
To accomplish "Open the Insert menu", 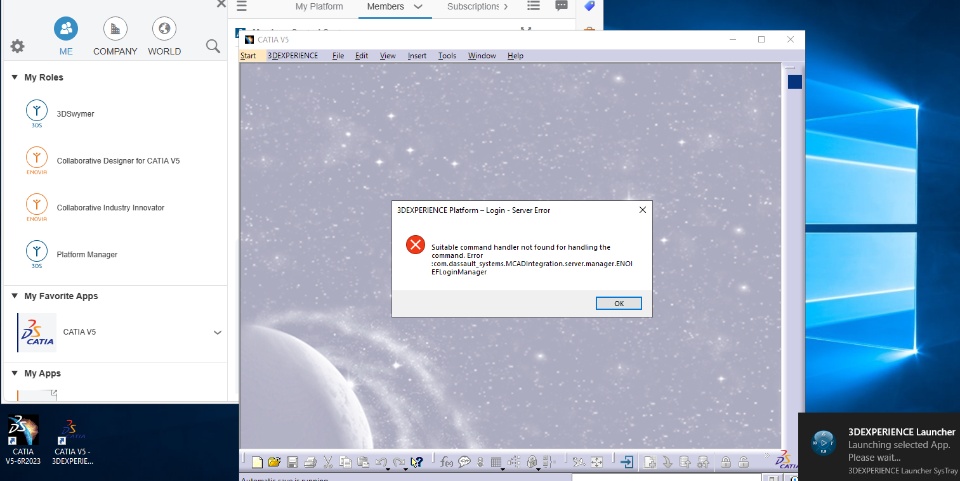I will click(417, 56).
